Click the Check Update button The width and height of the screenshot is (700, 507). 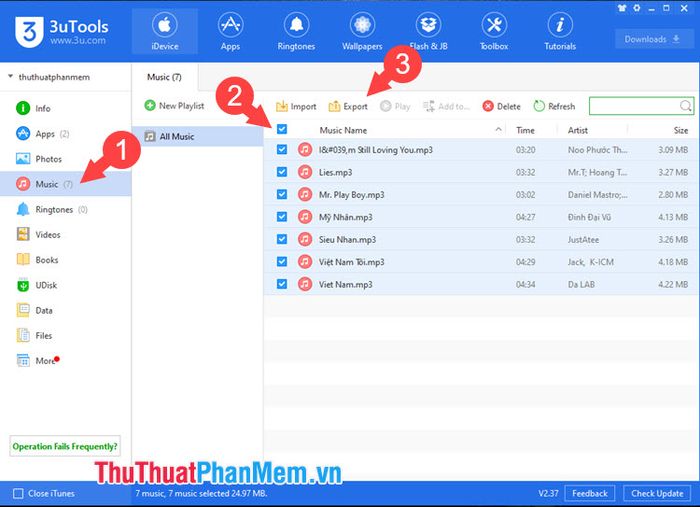click(657, 493)
